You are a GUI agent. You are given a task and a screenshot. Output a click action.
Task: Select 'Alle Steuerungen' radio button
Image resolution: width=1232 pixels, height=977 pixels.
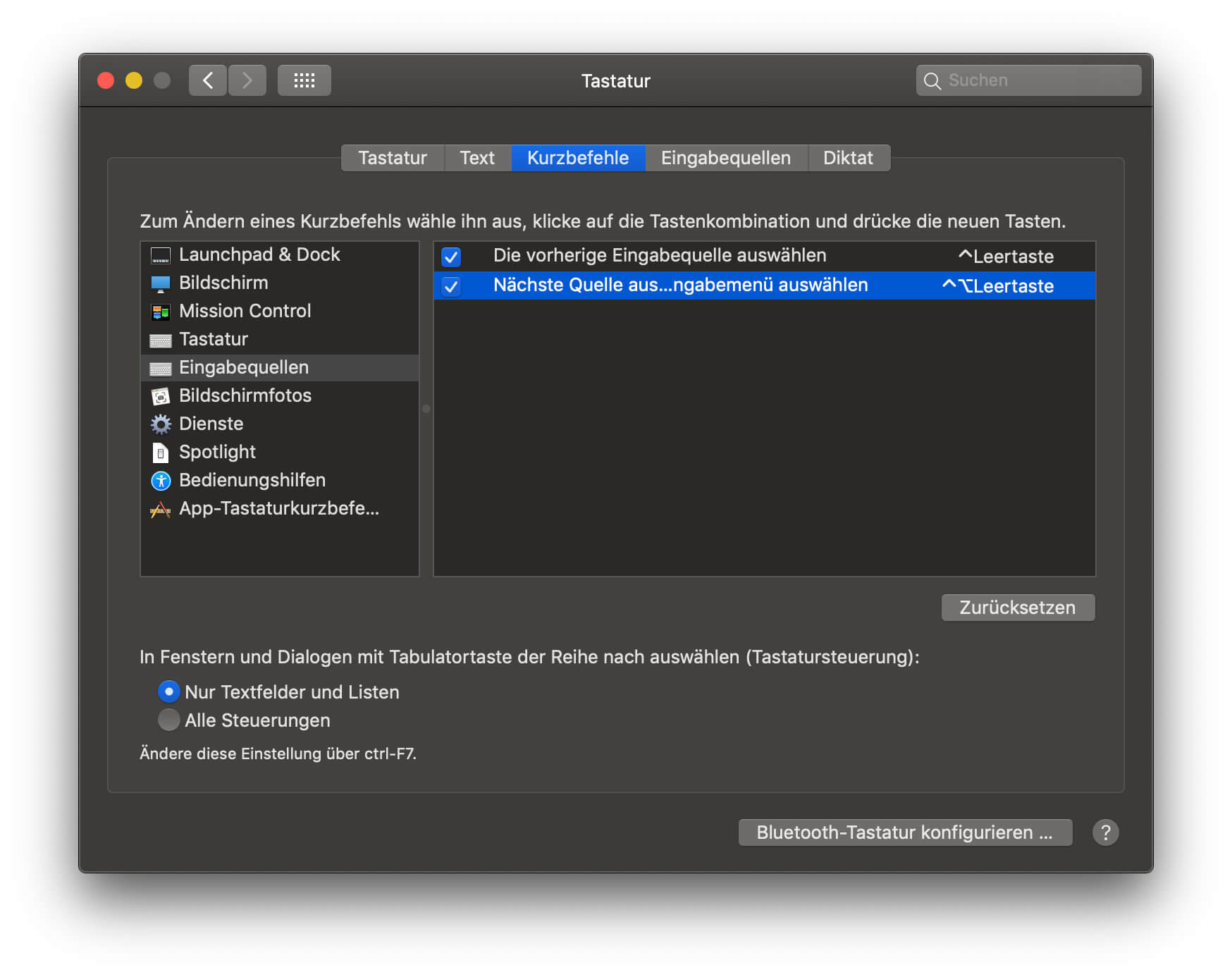pyautogui.click(x=168, y=720)
